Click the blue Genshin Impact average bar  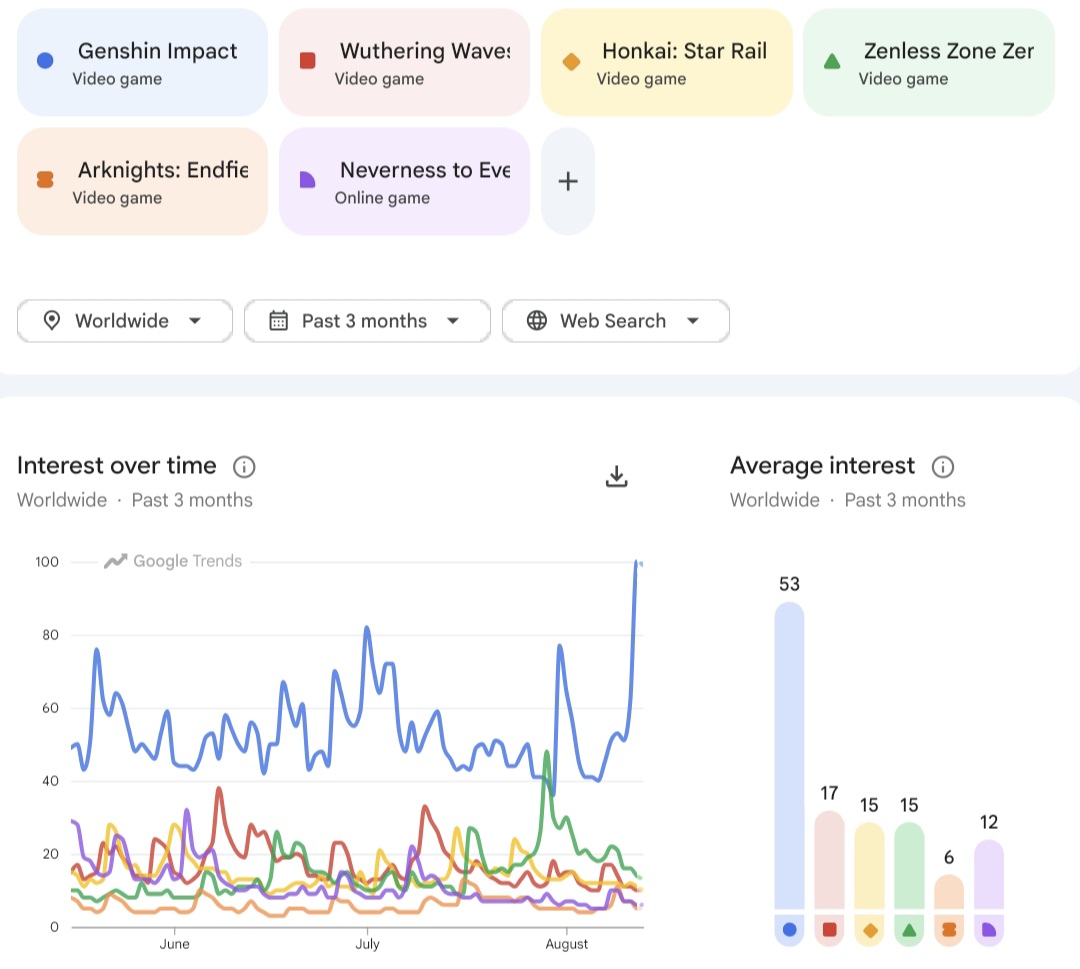(789, 756)
